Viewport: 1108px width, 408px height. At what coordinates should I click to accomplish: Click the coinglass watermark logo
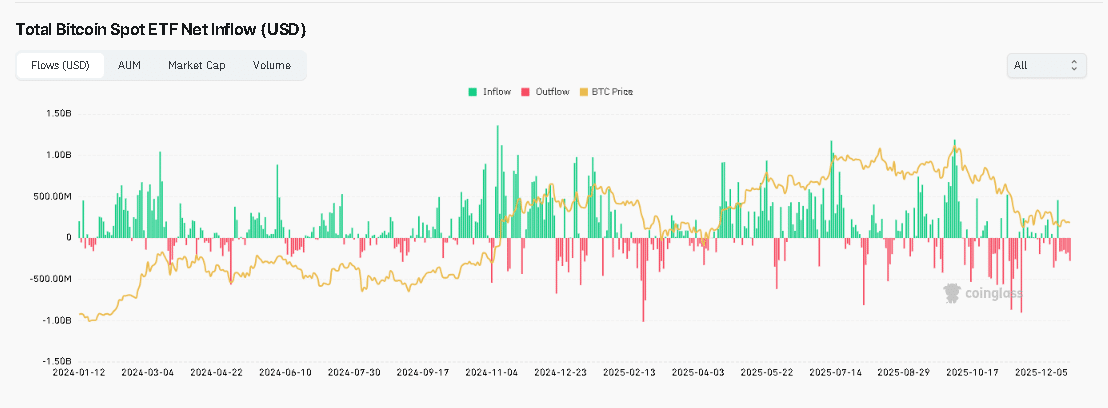pyautogui.click(x=983, y=293)
